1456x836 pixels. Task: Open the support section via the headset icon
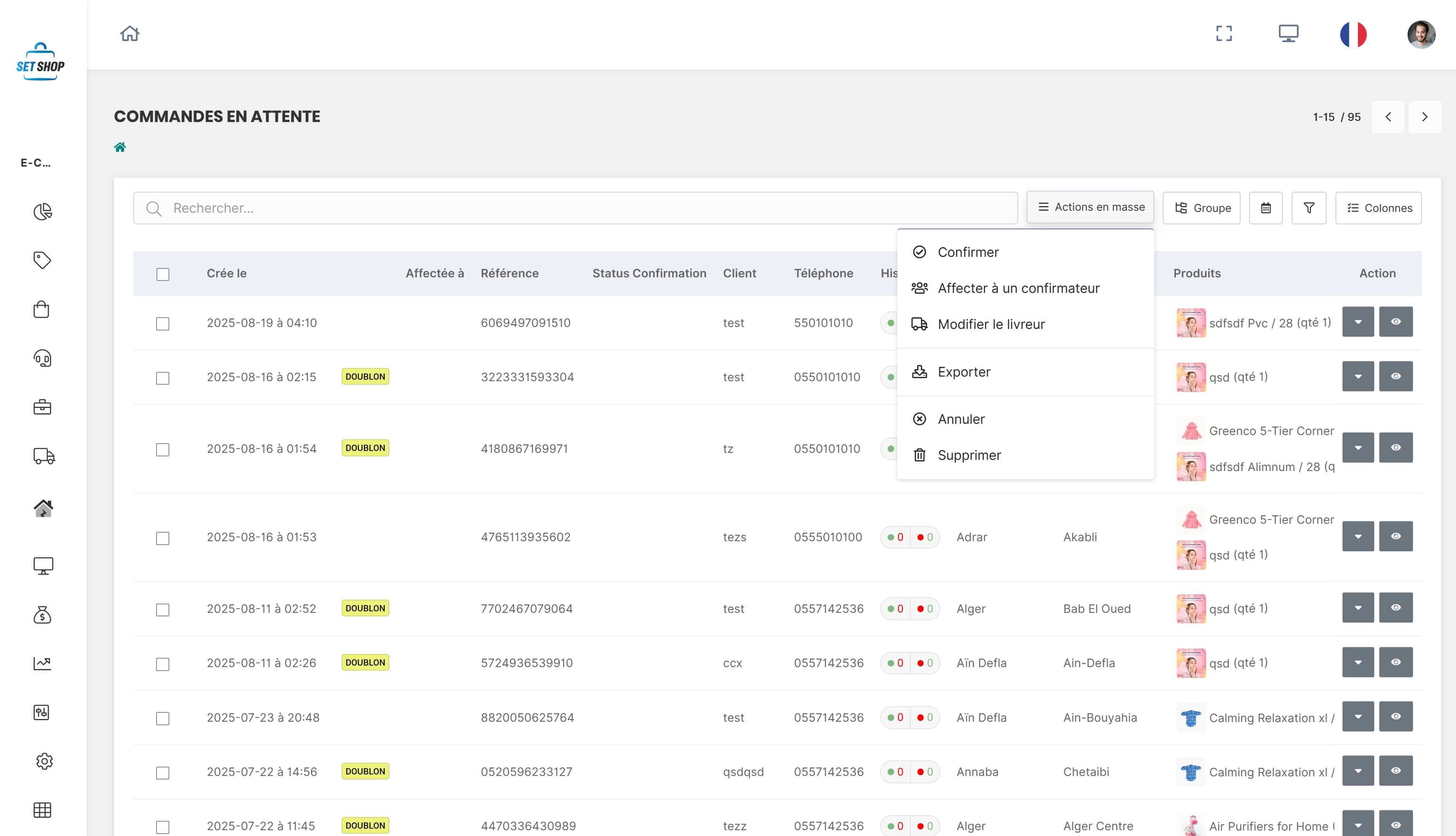42,358
